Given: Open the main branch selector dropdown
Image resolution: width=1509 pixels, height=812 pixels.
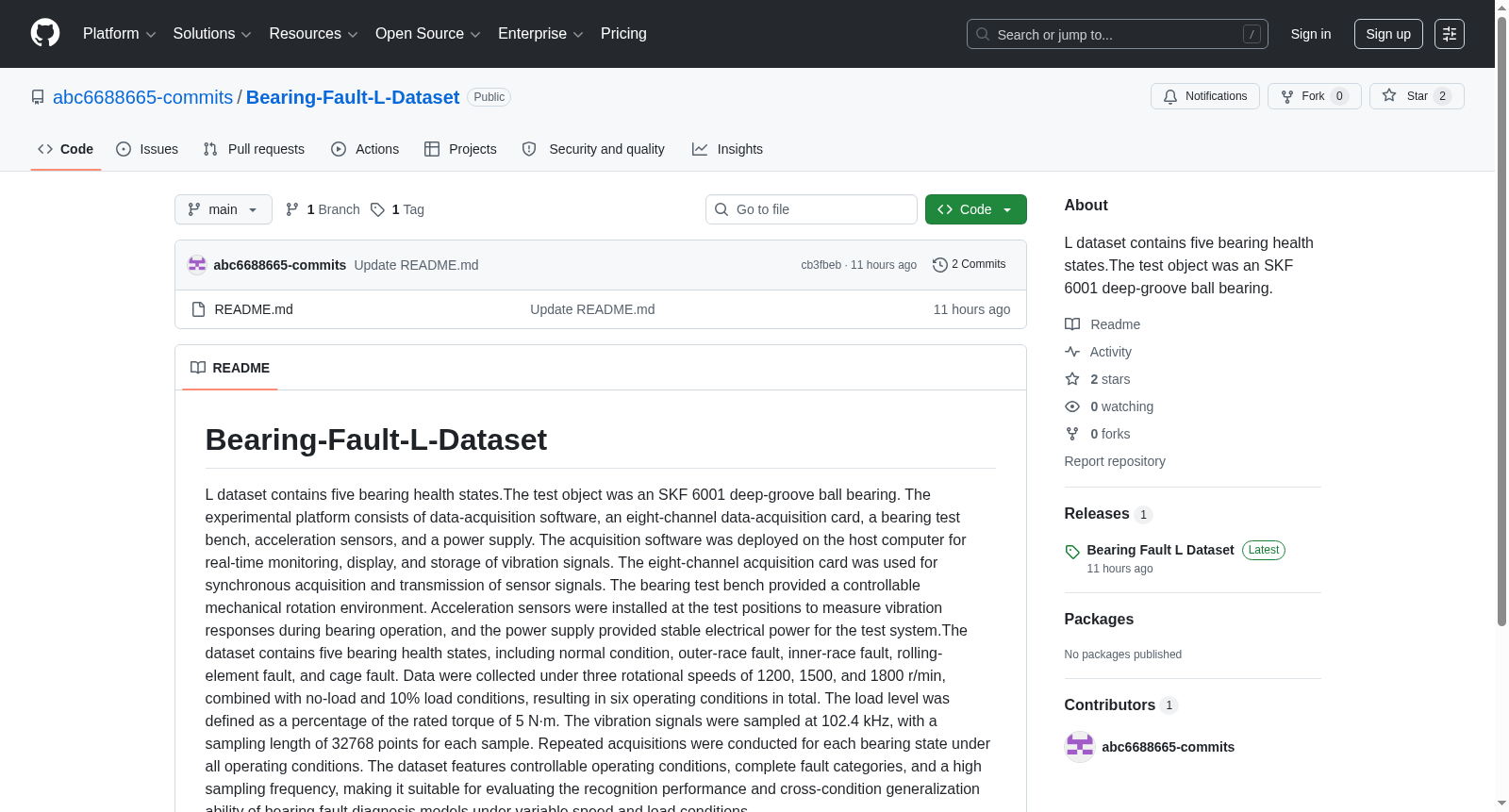Looking at the screenshot, I should (224, 209).
